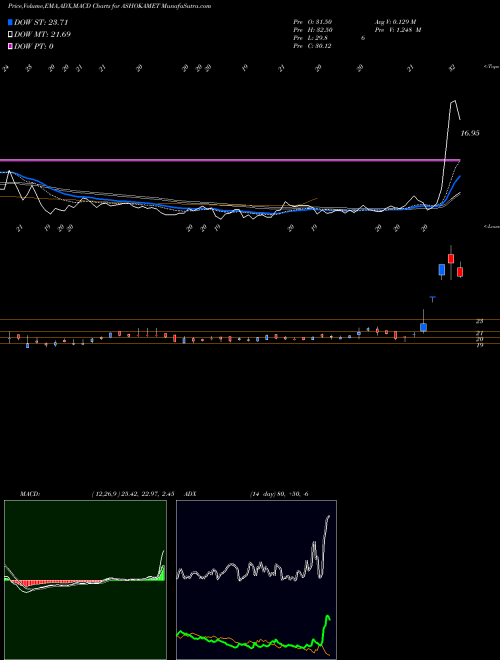The image size is (500, 660).
Task: Click the 'Pre H: 32.50' high value
Action: (313, 30)
